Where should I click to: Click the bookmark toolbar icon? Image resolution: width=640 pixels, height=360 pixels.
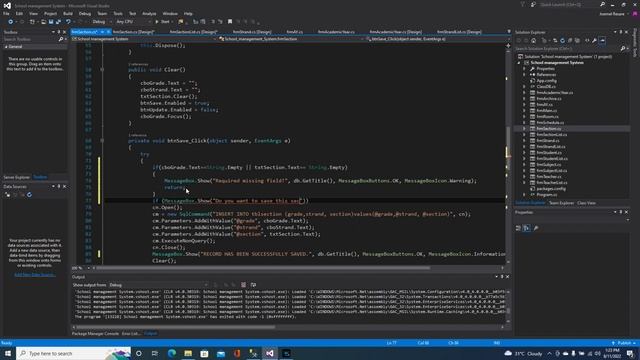click(x=230, y=22)
